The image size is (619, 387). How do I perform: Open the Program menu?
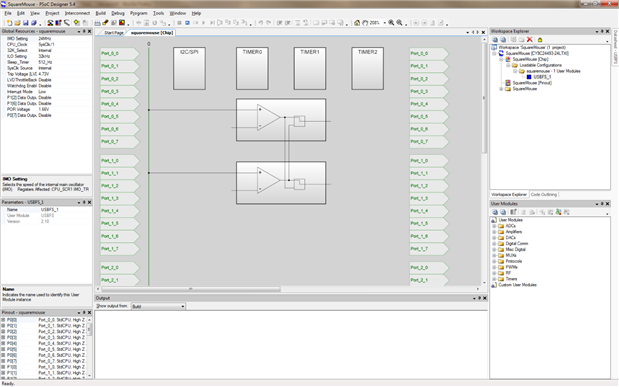point(139,13)
